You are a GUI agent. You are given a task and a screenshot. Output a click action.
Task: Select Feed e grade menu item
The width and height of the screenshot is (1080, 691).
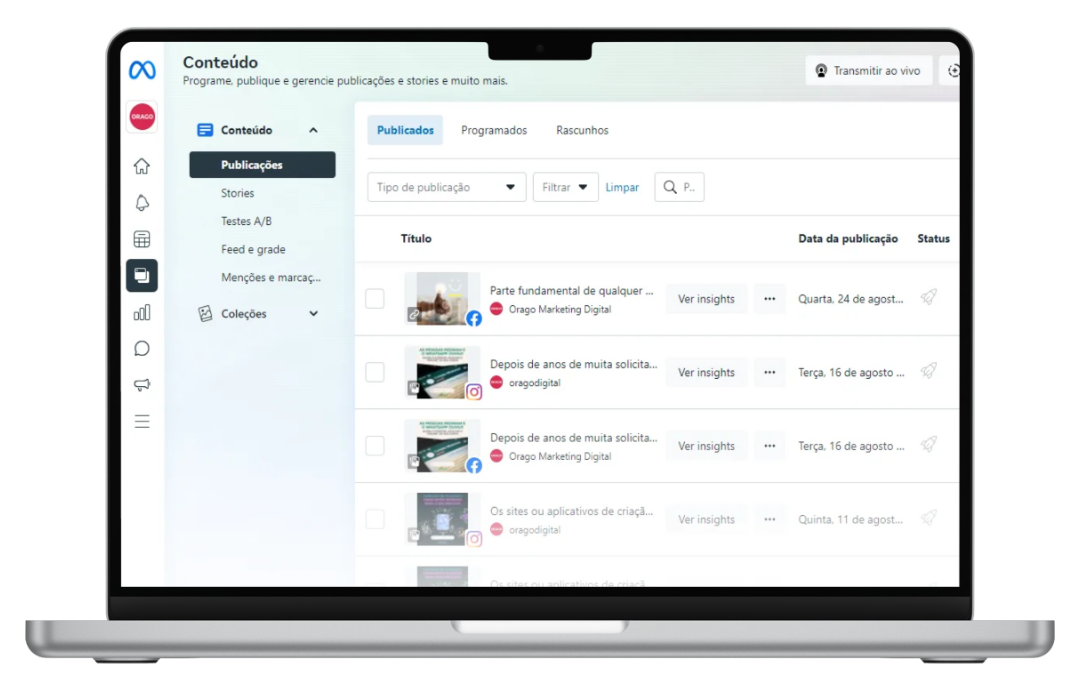(253, 249)
